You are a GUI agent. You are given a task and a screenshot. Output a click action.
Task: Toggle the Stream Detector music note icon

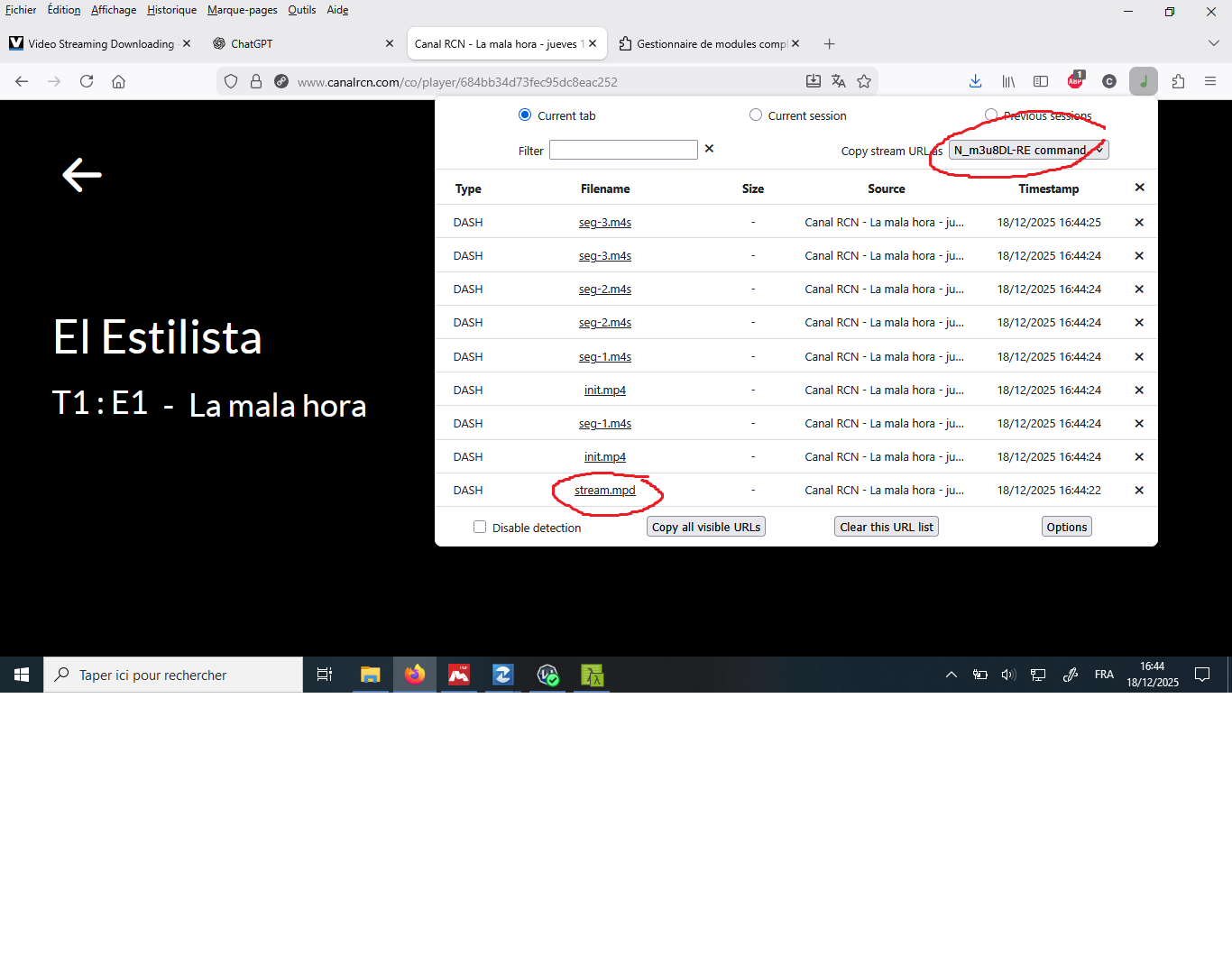tap(1144, 81)
